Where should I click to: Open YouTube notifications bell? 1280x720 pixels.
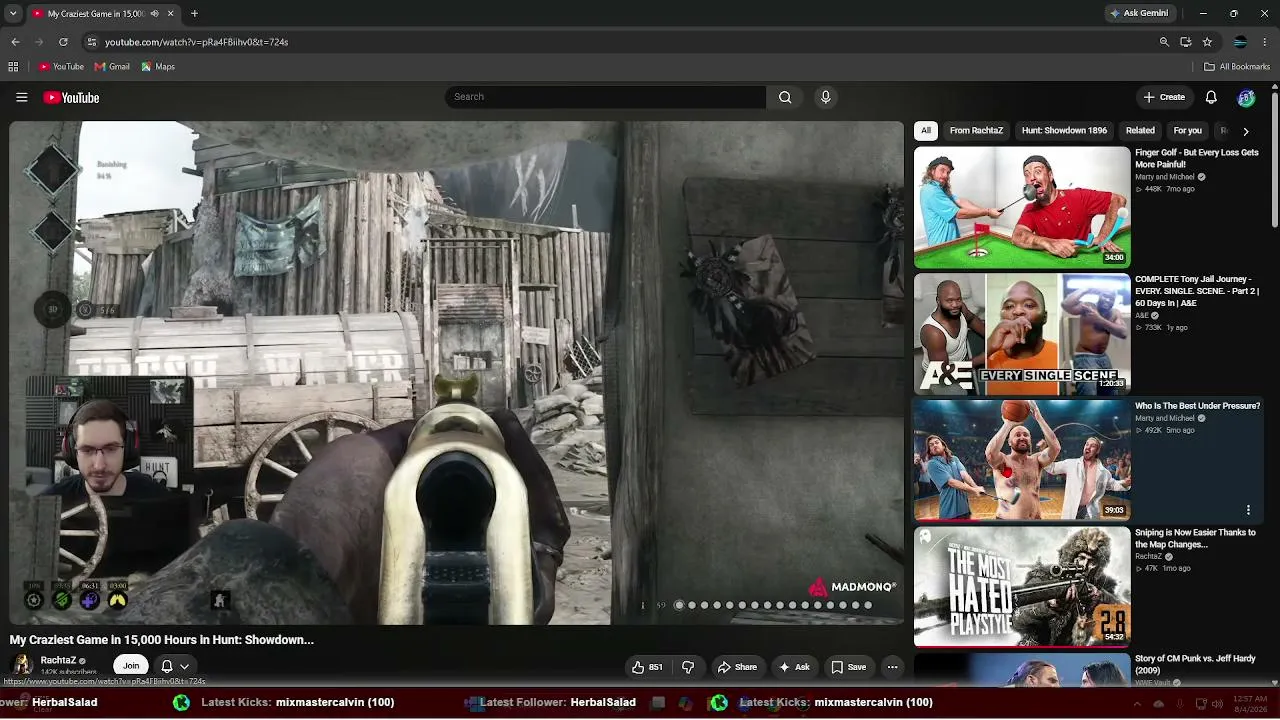pos(1211,97)
